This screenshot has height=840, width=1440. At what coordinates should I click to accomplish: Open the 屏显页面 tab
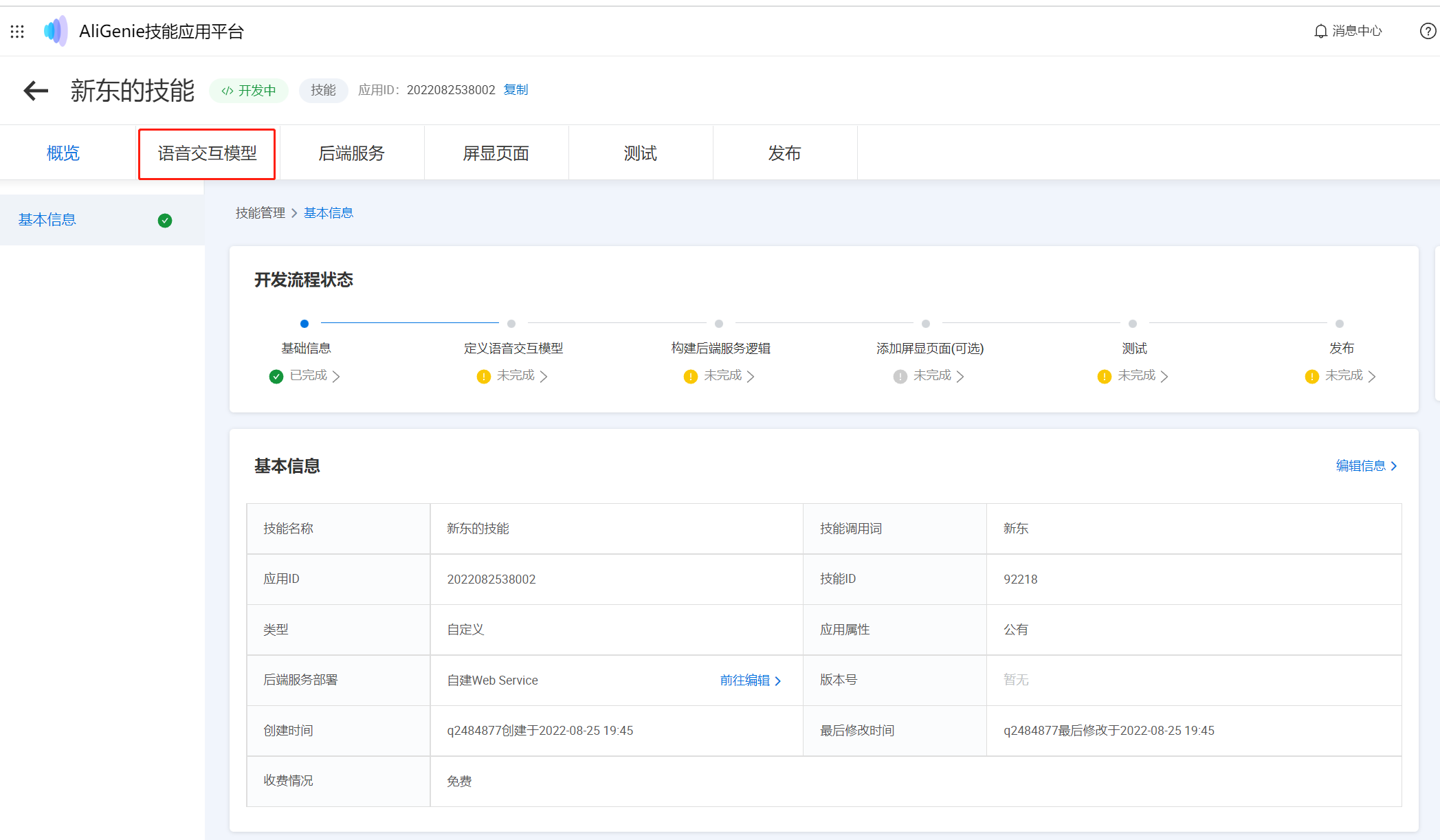coord(496,153)
